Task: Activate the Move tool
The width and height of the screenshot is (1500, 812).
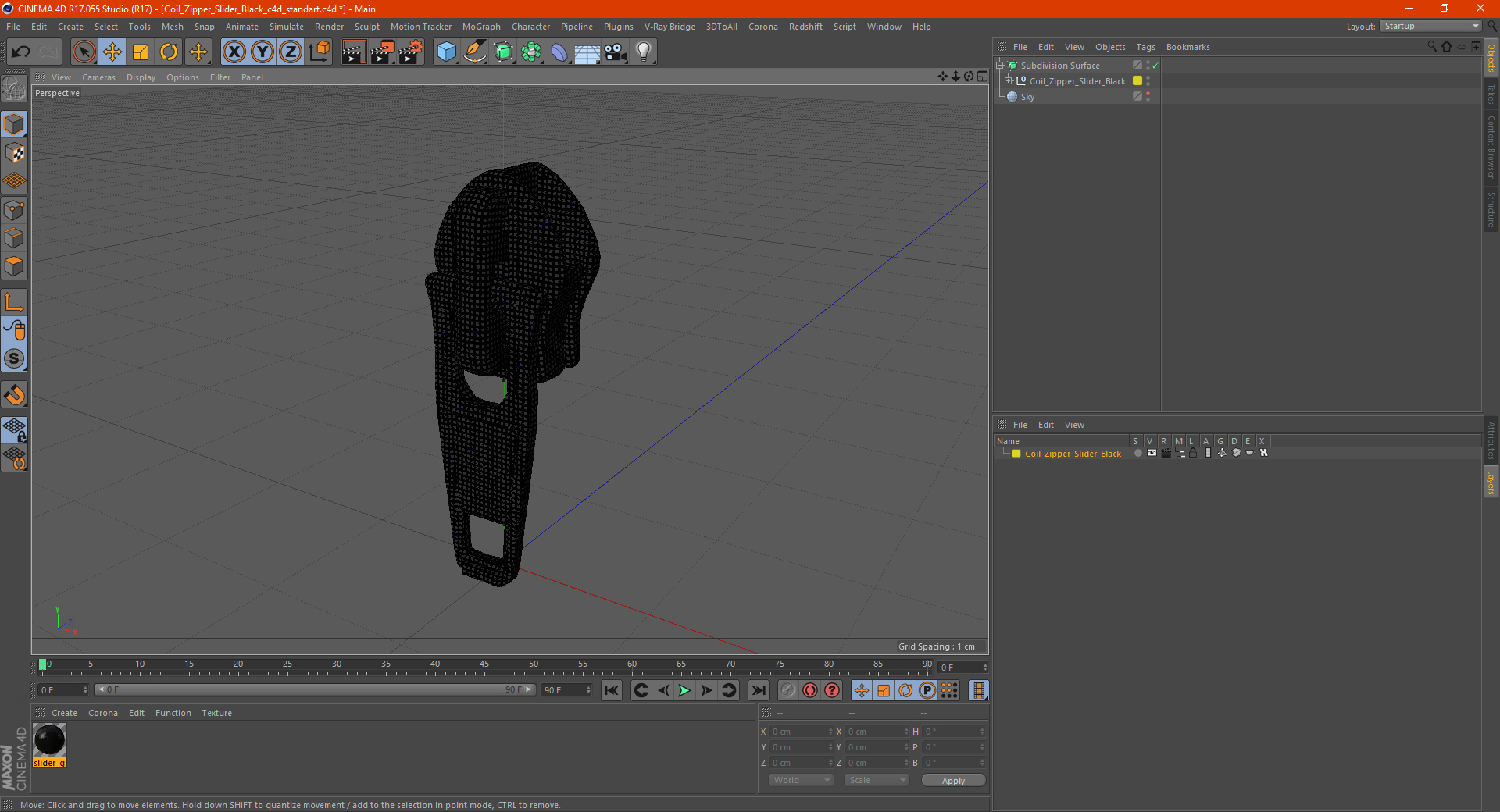Action: coord(112,52)
